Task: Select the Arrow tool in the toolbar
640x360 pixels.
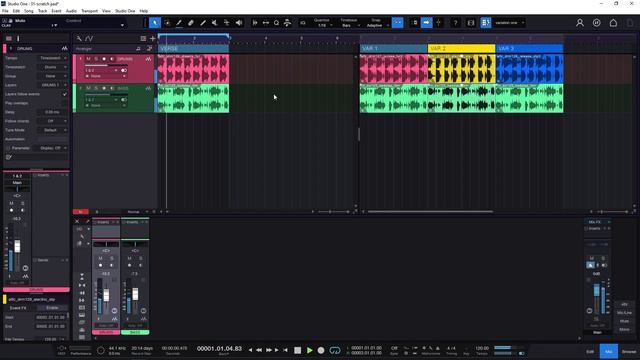Action: coord(155,23)
